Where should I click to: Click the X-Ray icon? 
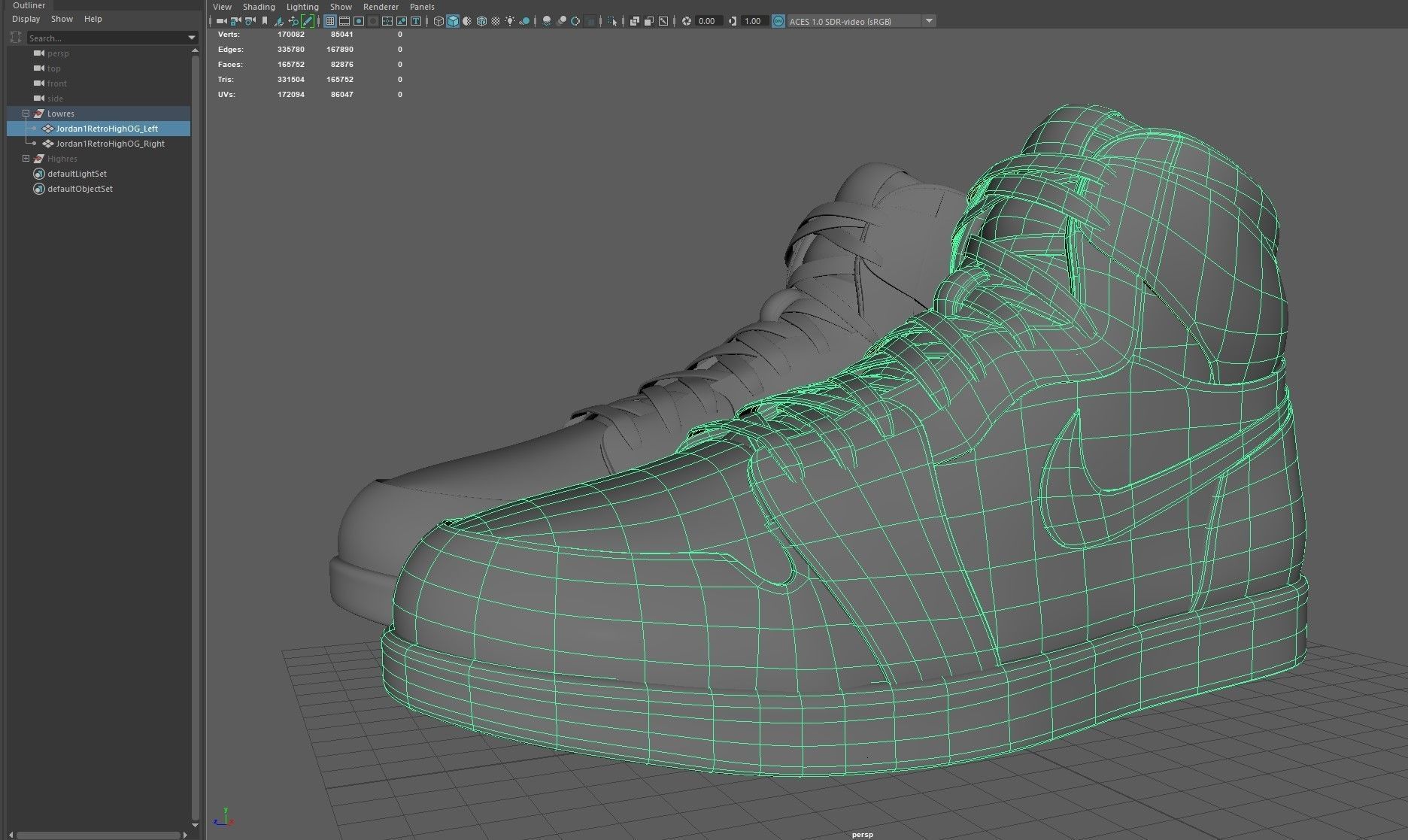[x=635, y=21]
